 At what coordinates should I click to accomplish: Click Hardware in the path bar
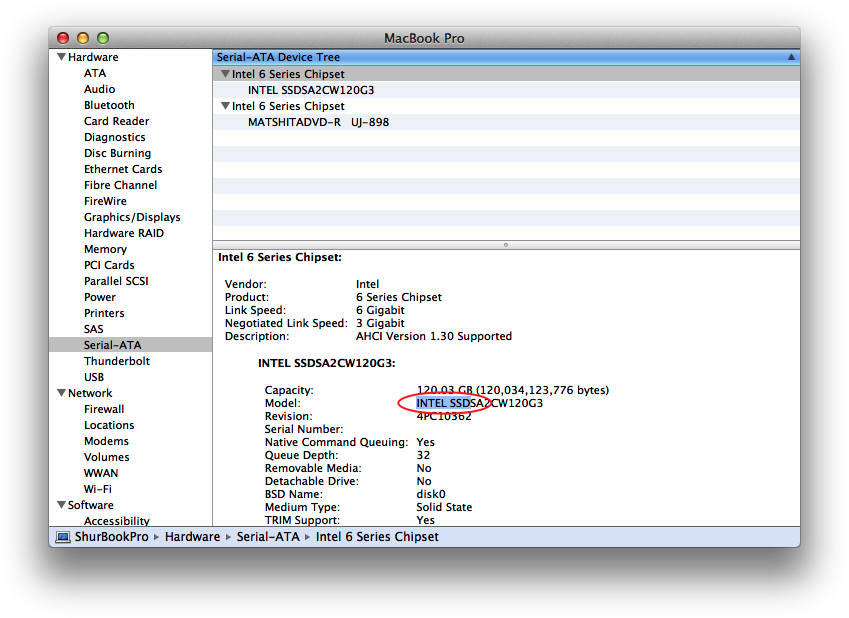192,537
